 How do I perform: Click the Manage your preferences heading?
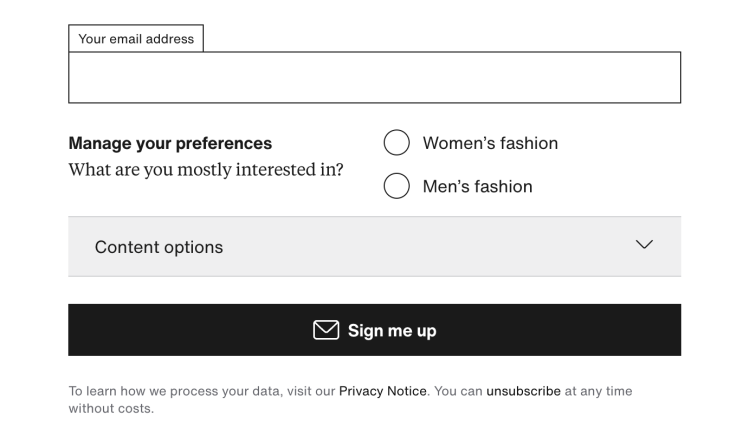click(x=170, y=143)
